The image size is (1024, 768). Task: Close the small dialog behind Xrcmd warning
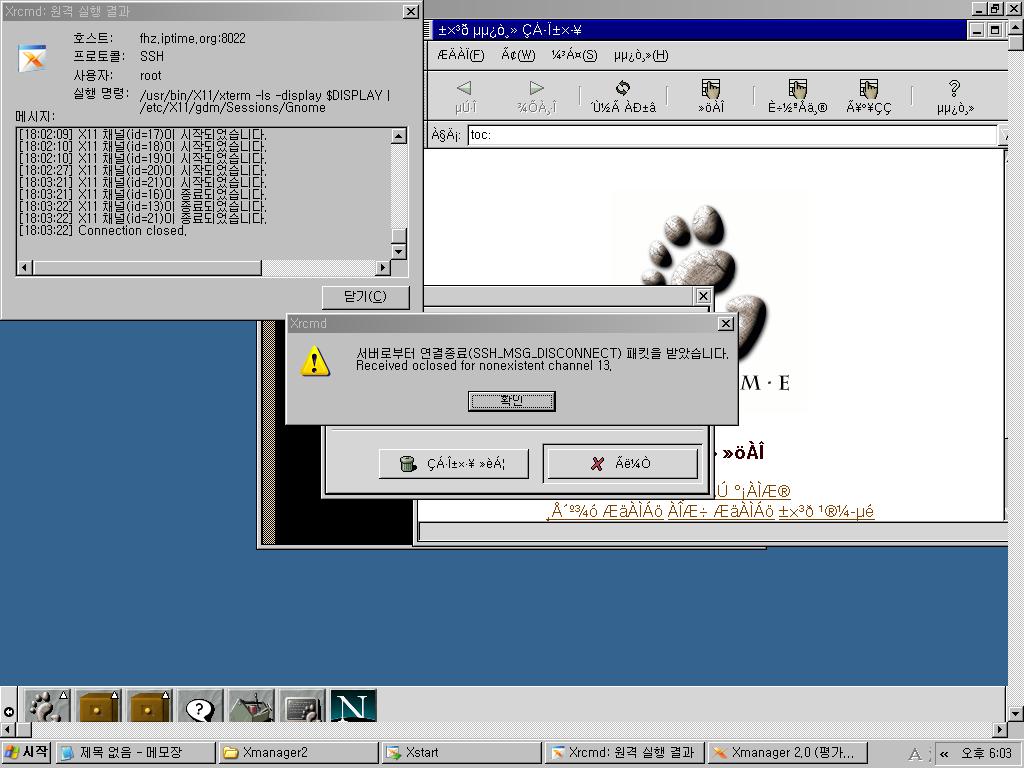(703, 296)
